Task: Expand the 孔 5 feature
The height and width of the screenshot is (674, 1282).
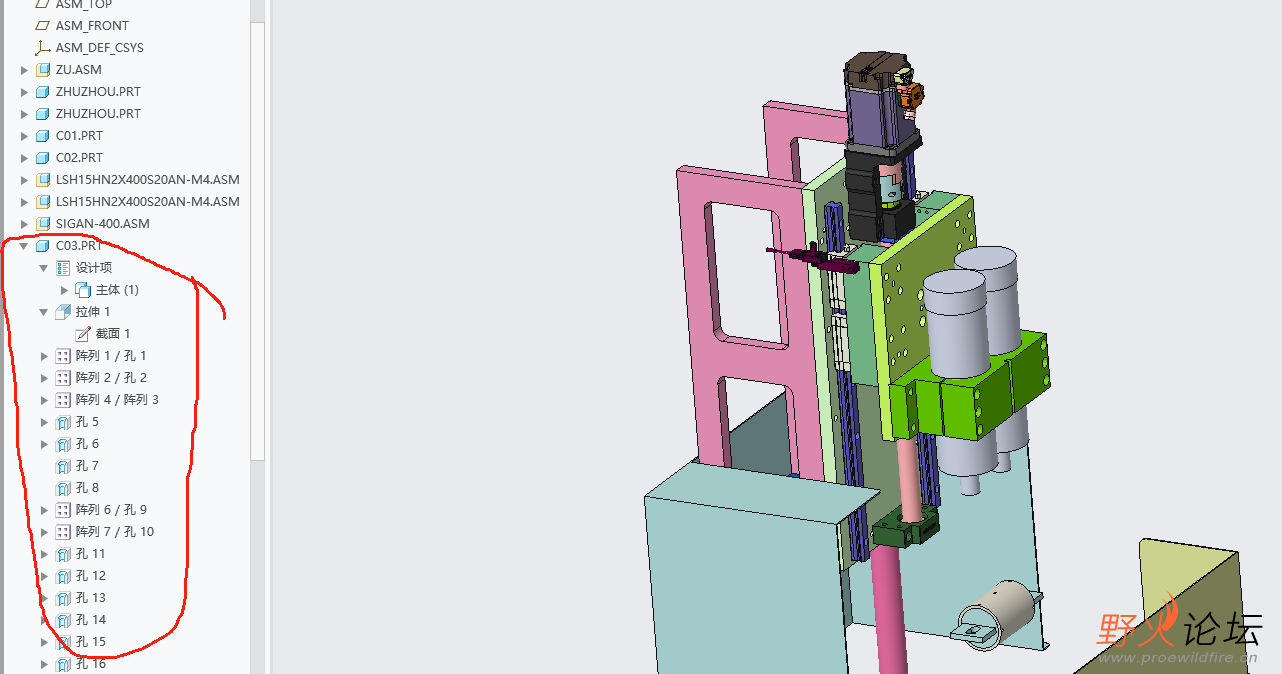Action: click(x=44, y=422)
